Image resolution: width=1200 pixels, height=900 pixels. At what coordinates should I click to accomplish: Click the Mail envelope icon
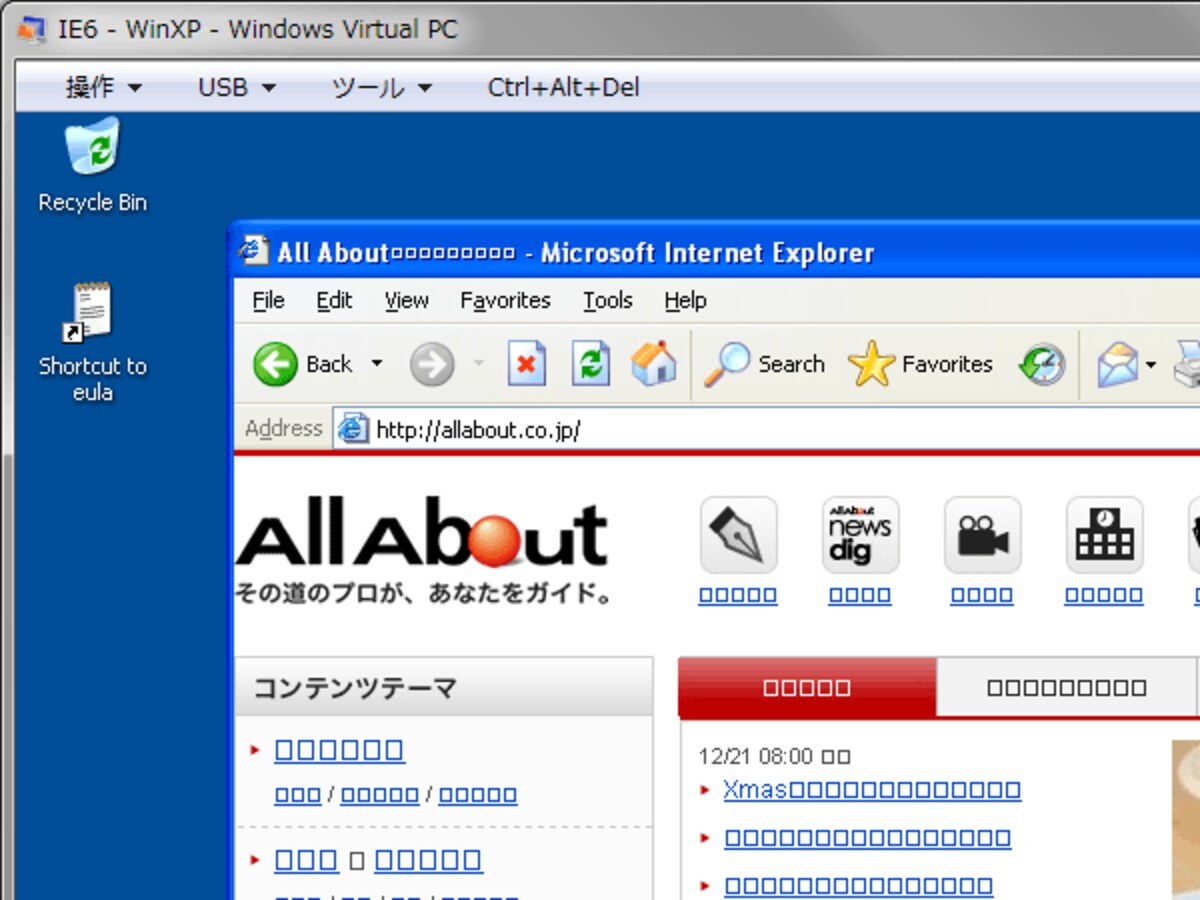(x=1118, y=365)
